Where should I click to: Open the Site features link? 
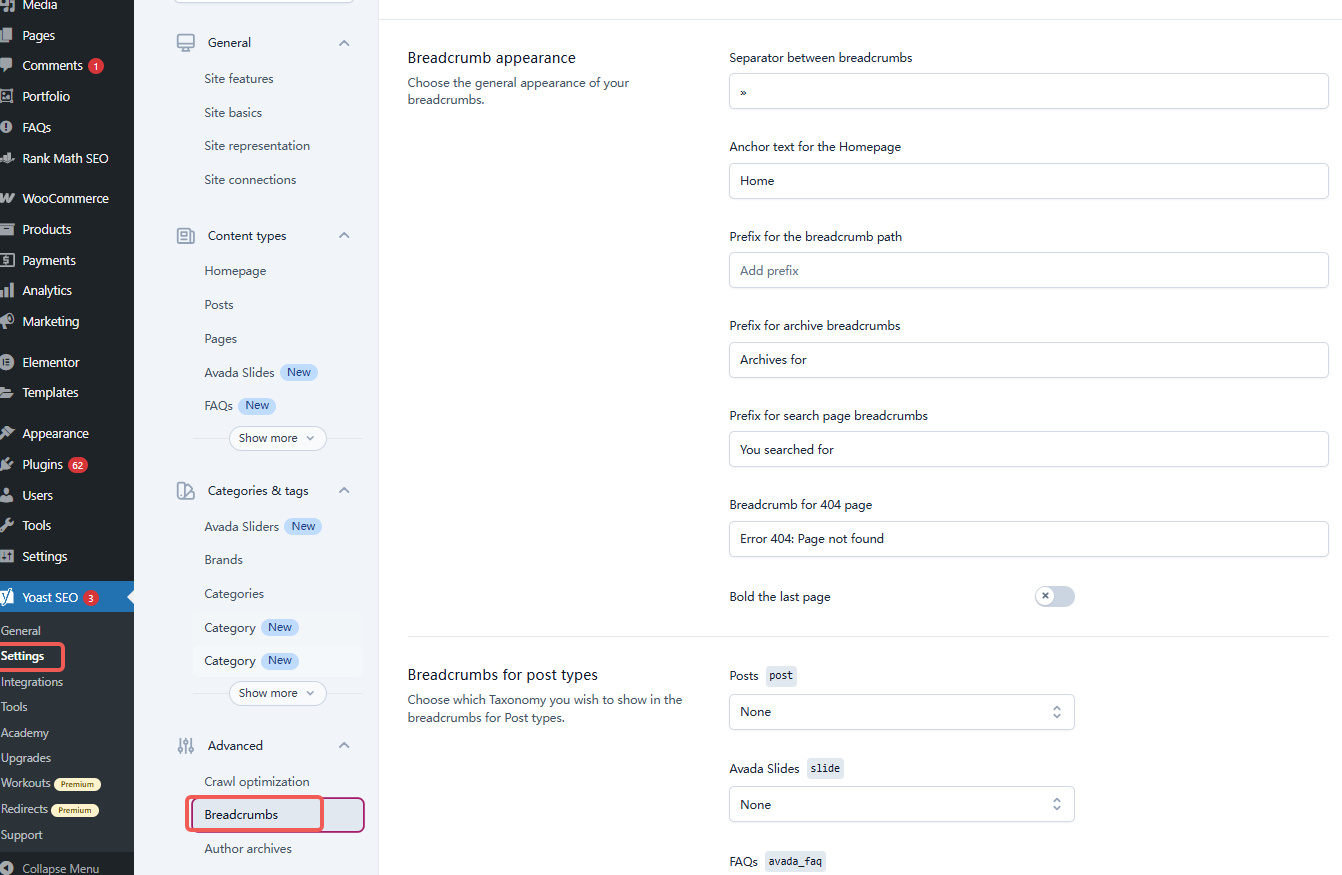pyautogui.click(x=239, y=79)
